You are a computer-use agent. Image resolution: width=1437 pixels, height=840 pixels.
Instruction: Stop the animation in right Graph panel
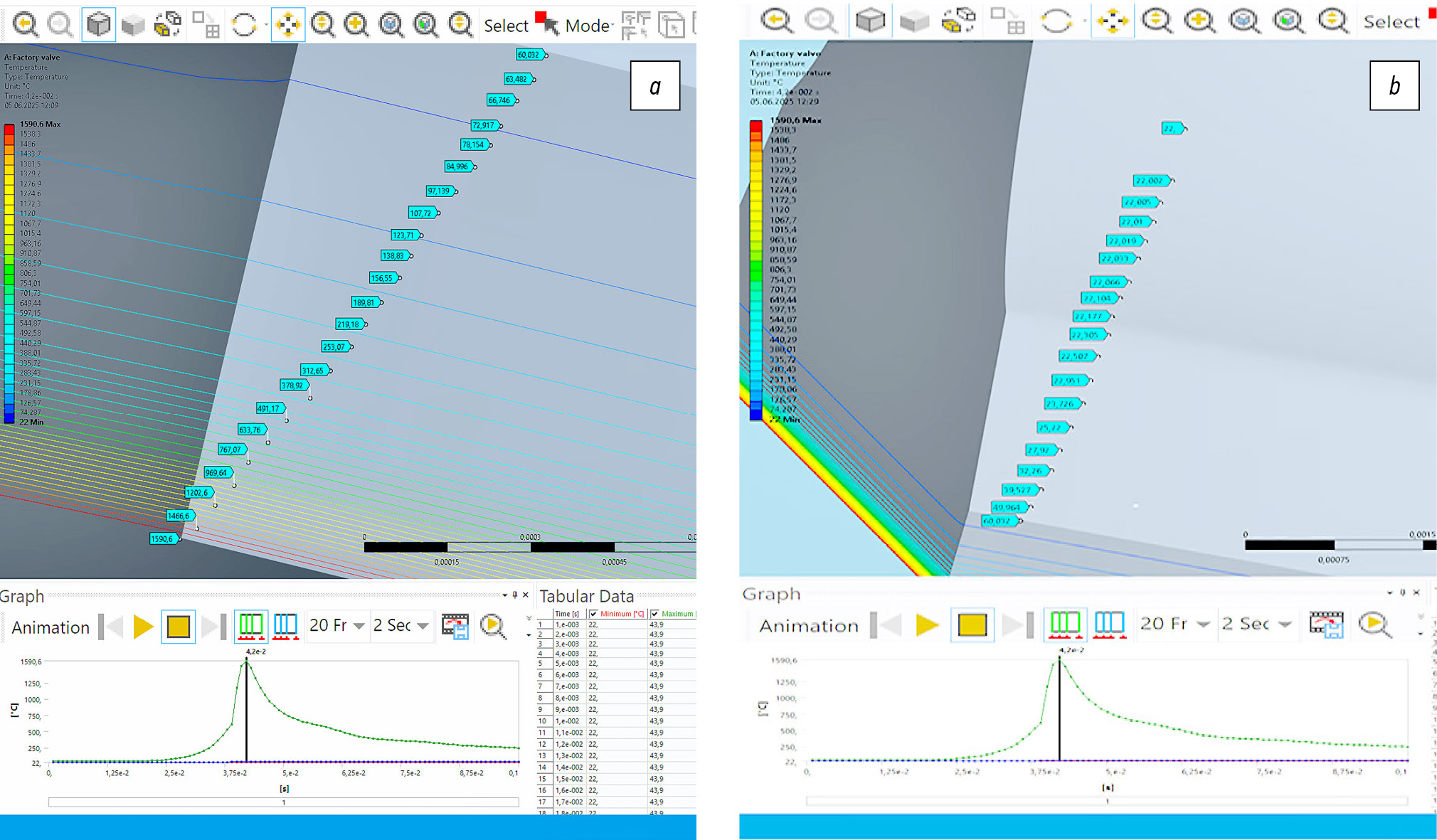tap(972, 624)
